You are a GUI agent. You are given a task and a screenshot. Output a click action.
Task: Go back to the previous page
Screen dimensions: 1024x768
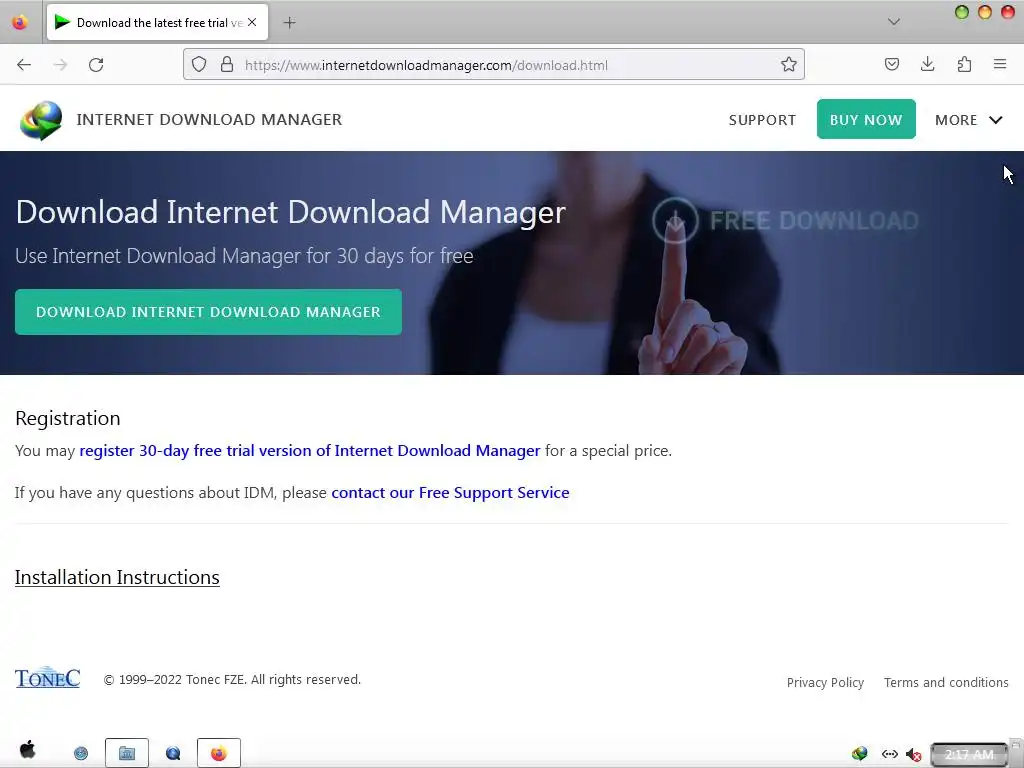coord(24,65)
